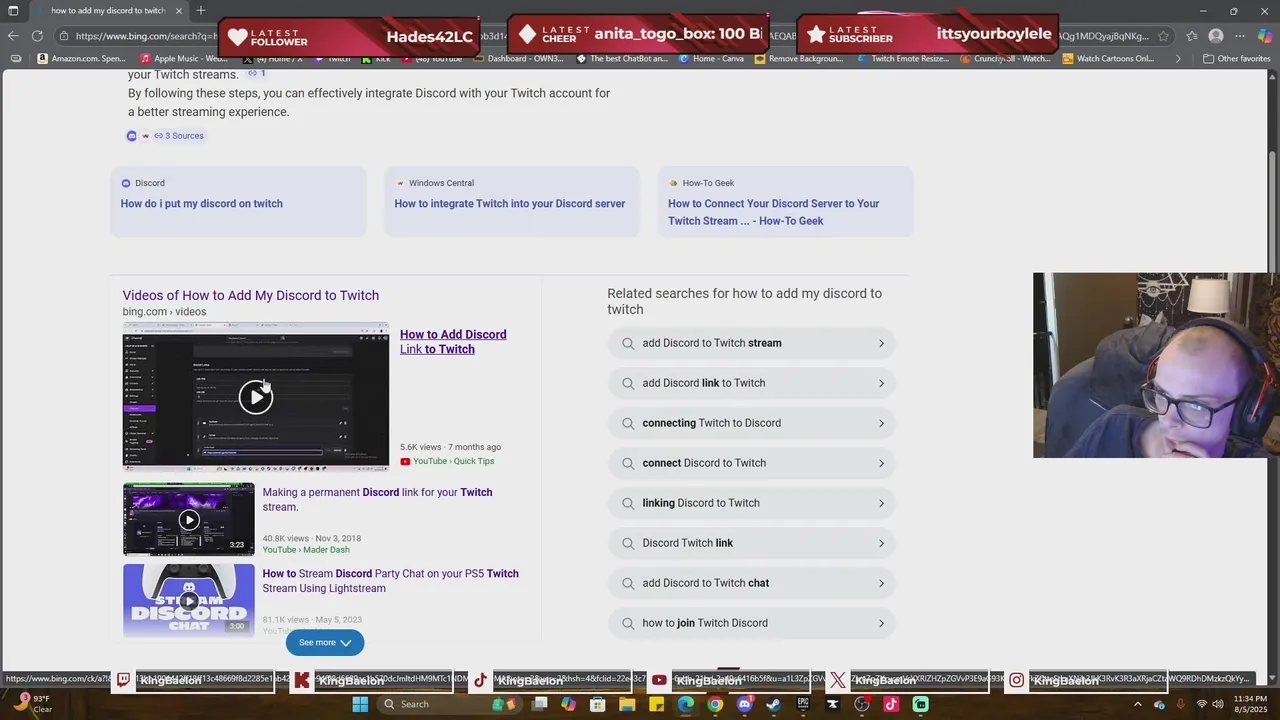Open Copilot icon in Edge toolbar
The image size is (1280, 720).
[x=1265, y=36]
